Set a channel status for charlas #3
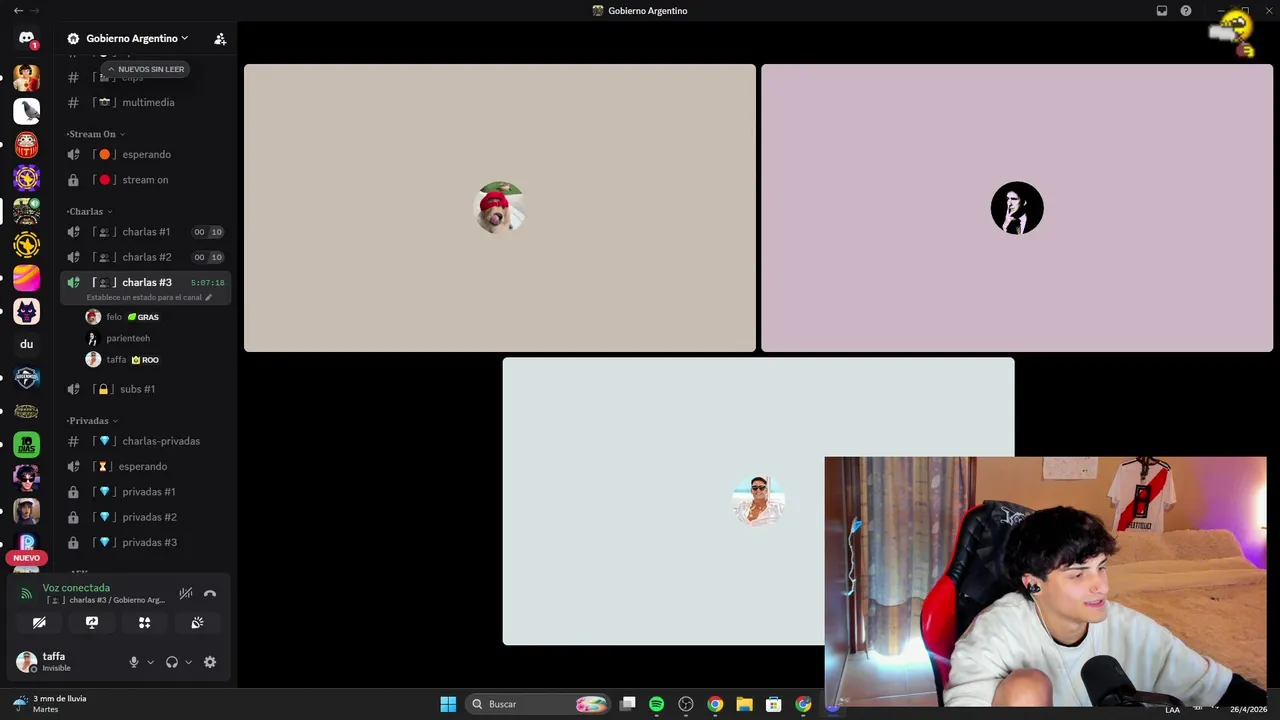This screenshot has height=720, width=1280. point(149,298)
